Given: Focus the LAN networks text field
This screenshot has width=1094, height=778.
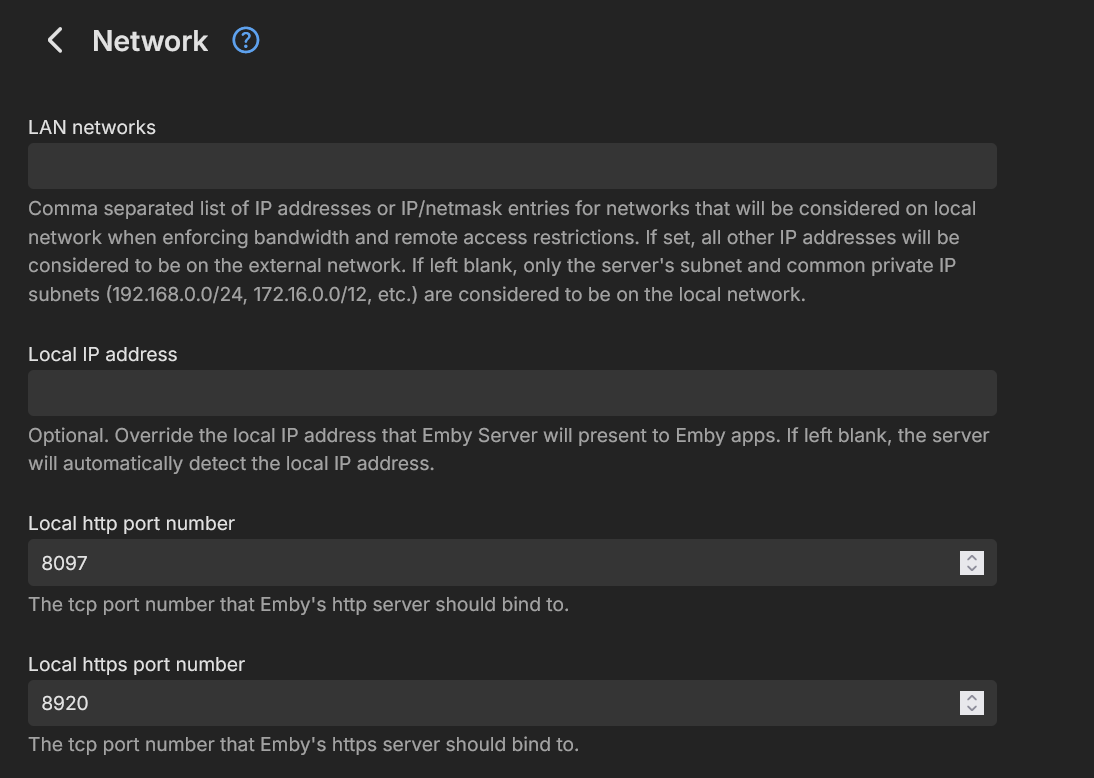Looking at the screenshot, I should (x=512, y=166).
